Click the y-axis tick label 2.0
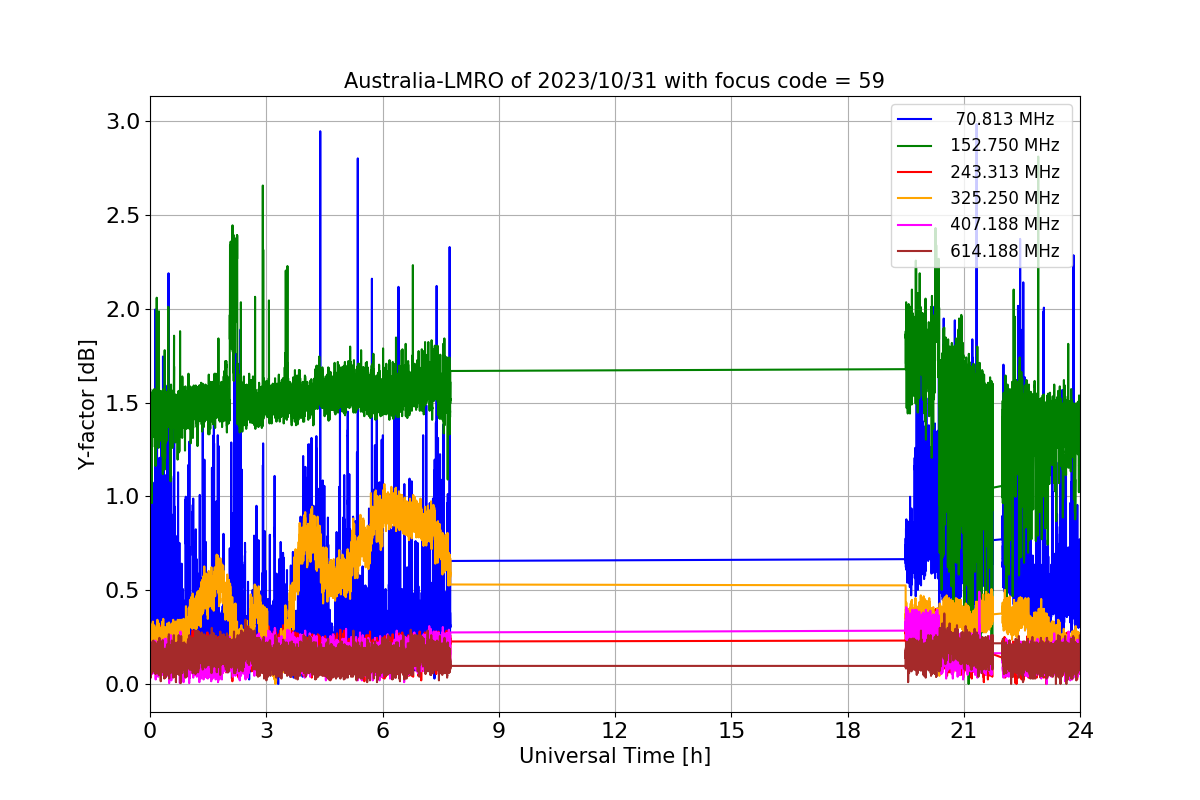 pyautogui.click(x=122, y=309)
